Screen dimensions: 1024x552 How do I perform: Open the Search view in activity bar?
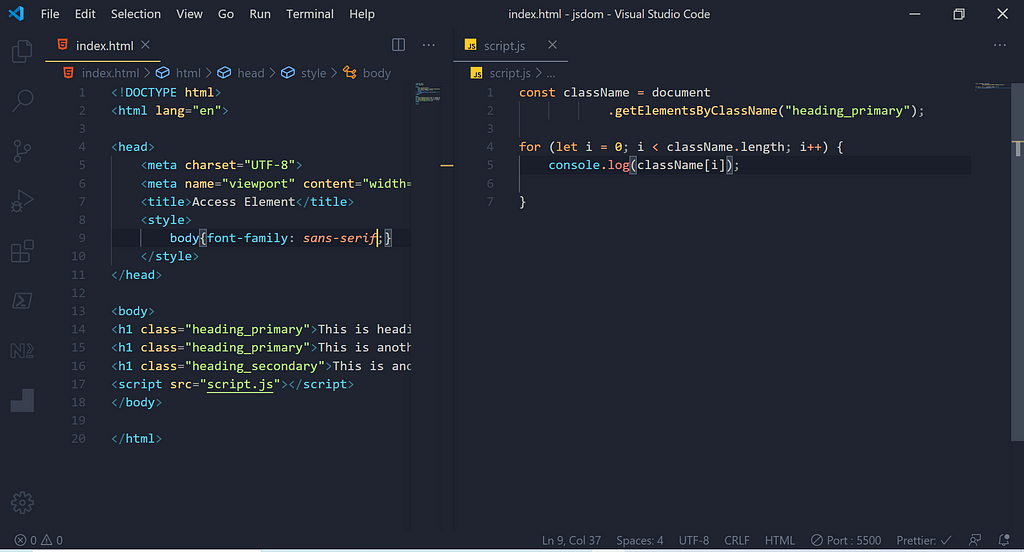pos(22,101)
